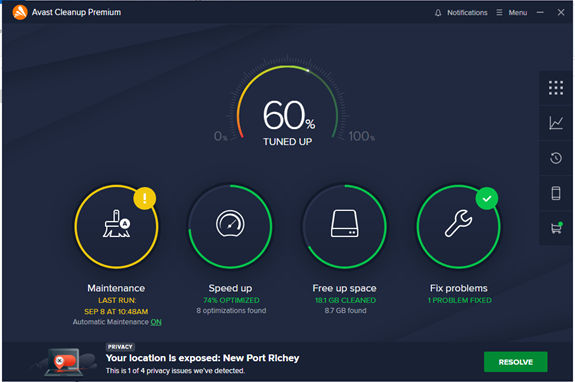Click the Maintenance label
This screenshot has width=575, height=382.
click(116, 288)
